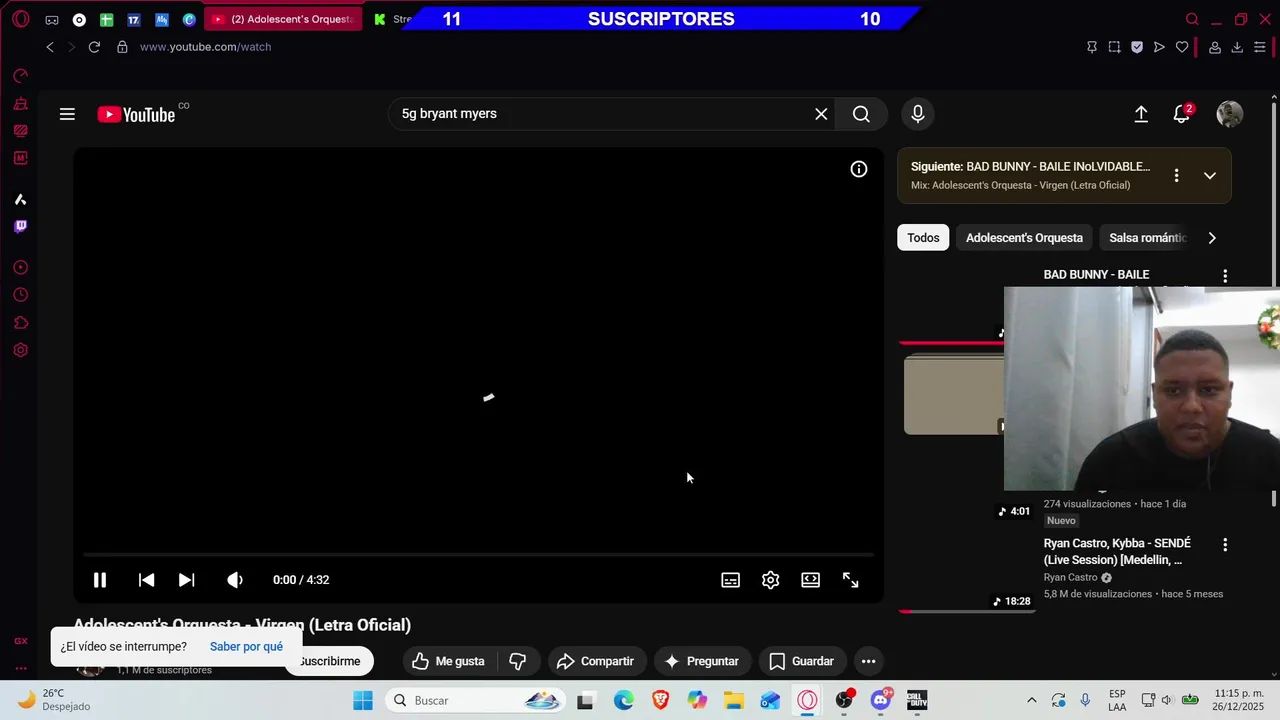Select the Todos filter chip
This screenshot has height=720, width=1280.
pyautogui.click(x=923, y=238)
